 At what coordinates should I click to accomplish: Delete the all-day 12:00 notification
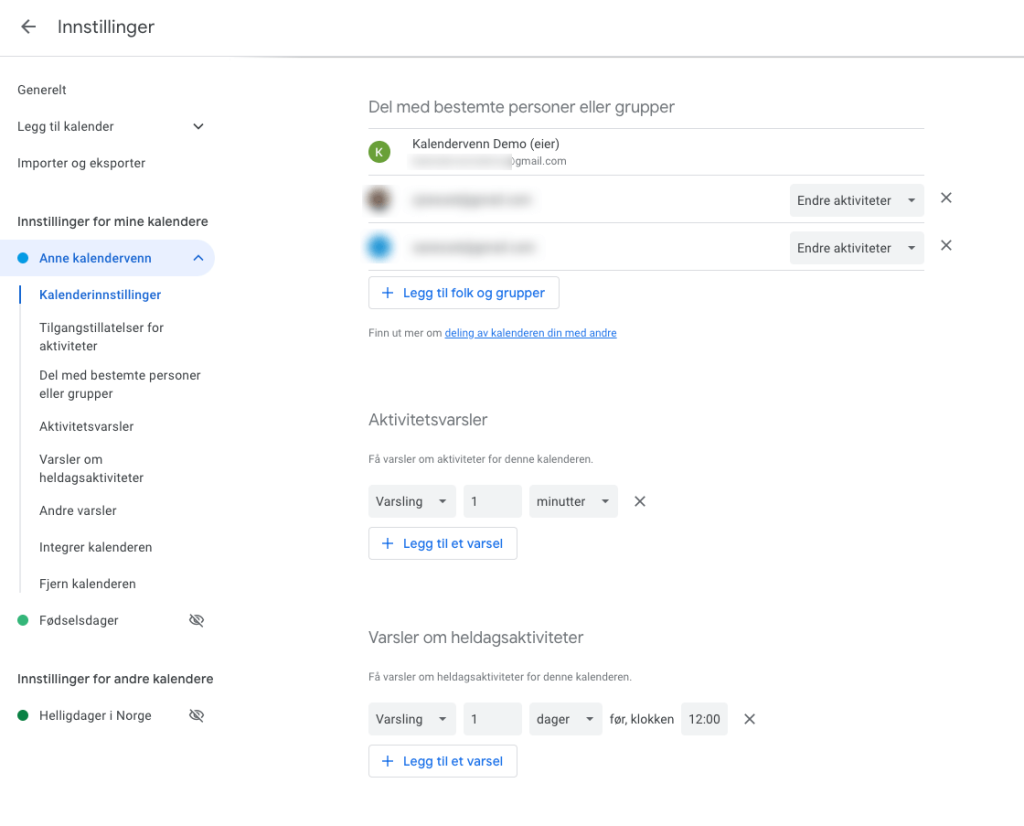(x=749, y=719)
